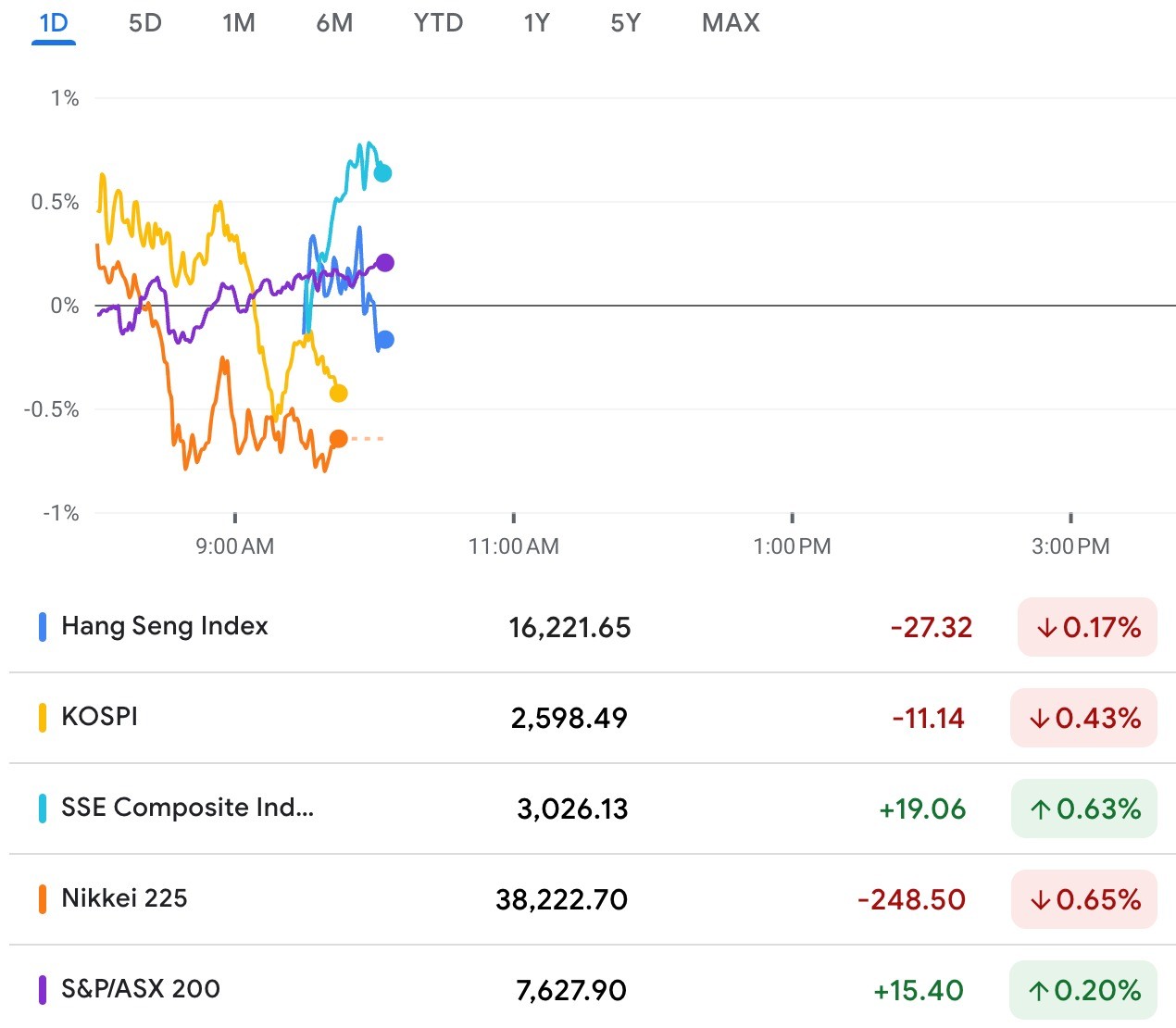
Task: Switch to the 1Y time range tab
Action: [x=536, y=23]
